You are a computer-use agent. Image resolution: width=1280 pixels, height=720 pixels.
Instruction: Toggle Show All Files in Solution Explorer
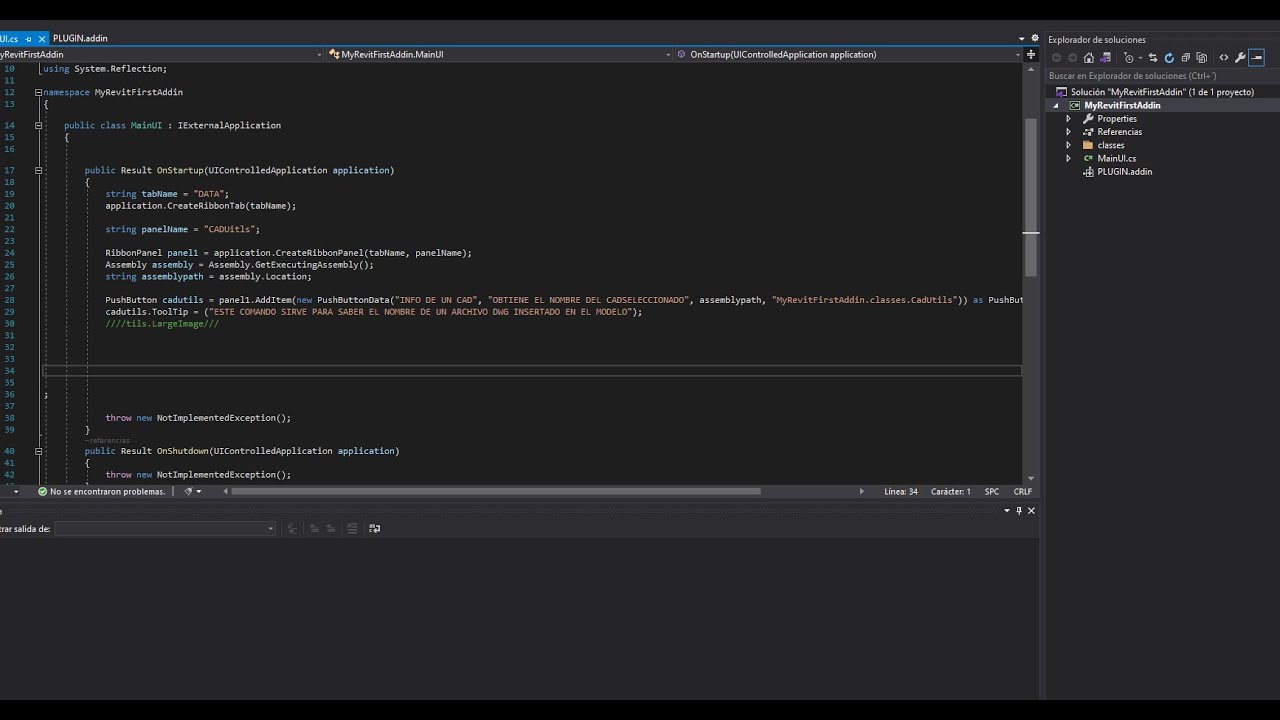(1201, 58)
